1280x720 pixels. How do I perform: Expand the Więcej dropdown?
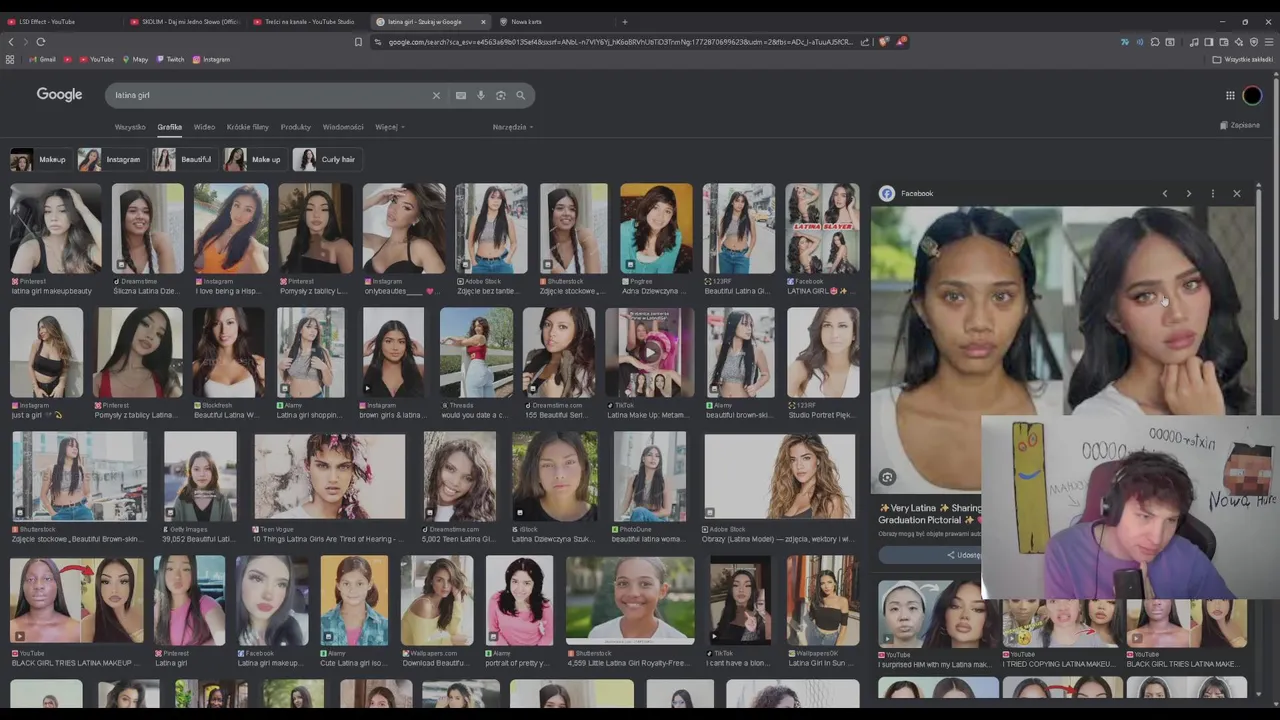[389, 127]
